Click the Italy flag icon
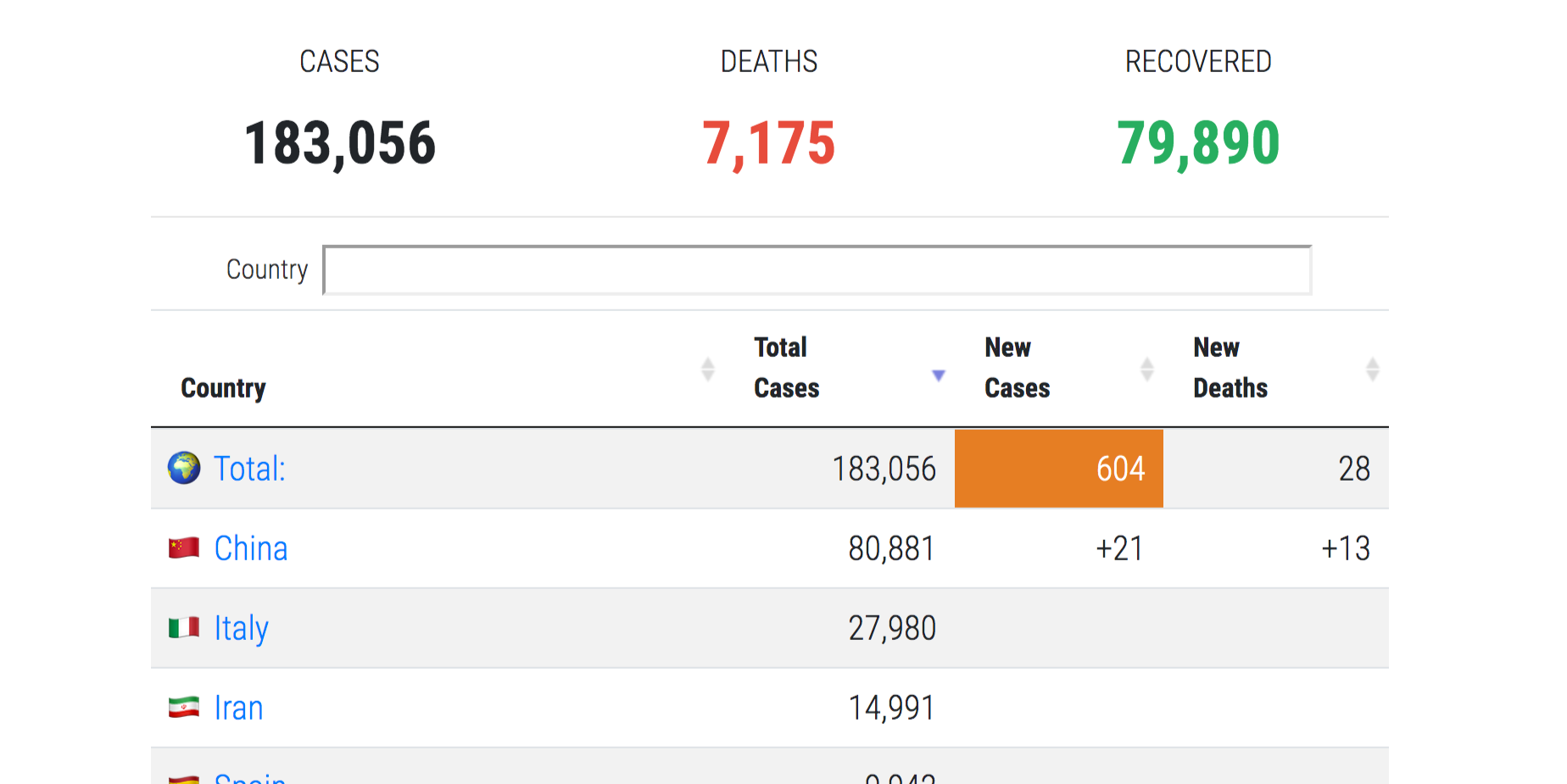Screen dimensions: 1567x784 pyautogui.click(x=184, y=627)
